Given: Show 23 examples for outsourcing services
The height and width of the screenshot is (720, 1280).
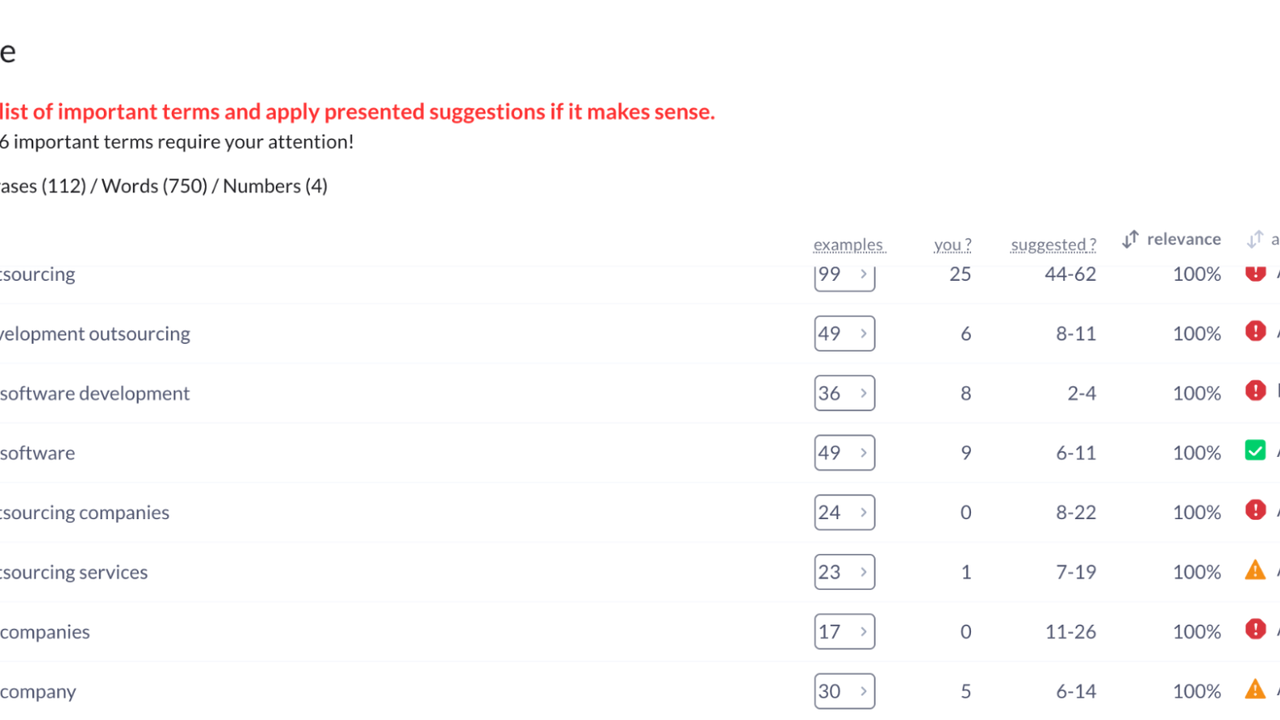Looking at the screenshot, I should pos(844,572).
